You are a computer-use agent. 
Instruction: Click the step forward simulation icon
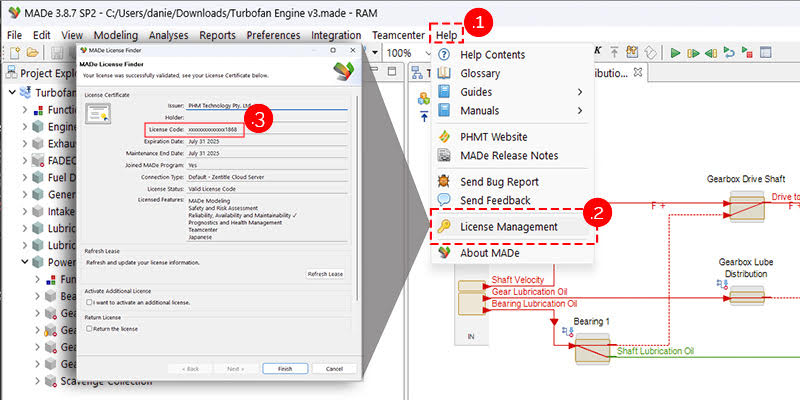[693, 53]
